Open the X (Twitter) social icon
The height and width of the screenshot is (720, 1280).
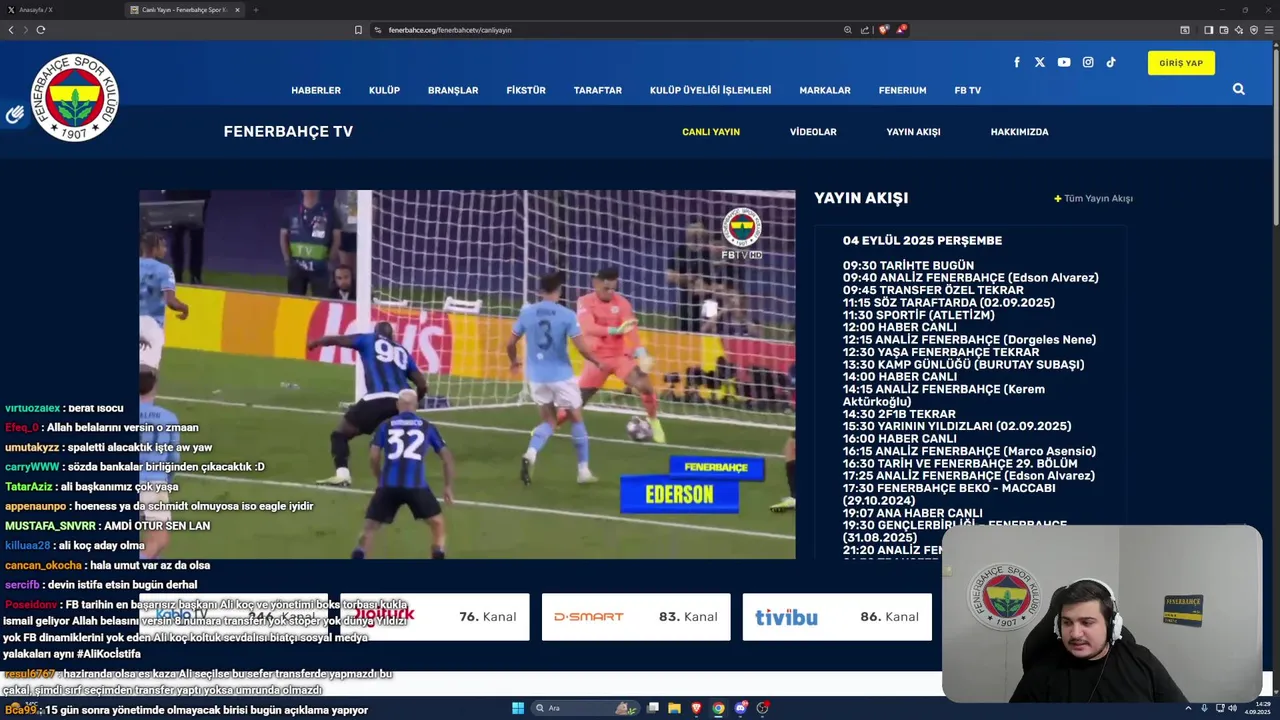click(1040, 62)
